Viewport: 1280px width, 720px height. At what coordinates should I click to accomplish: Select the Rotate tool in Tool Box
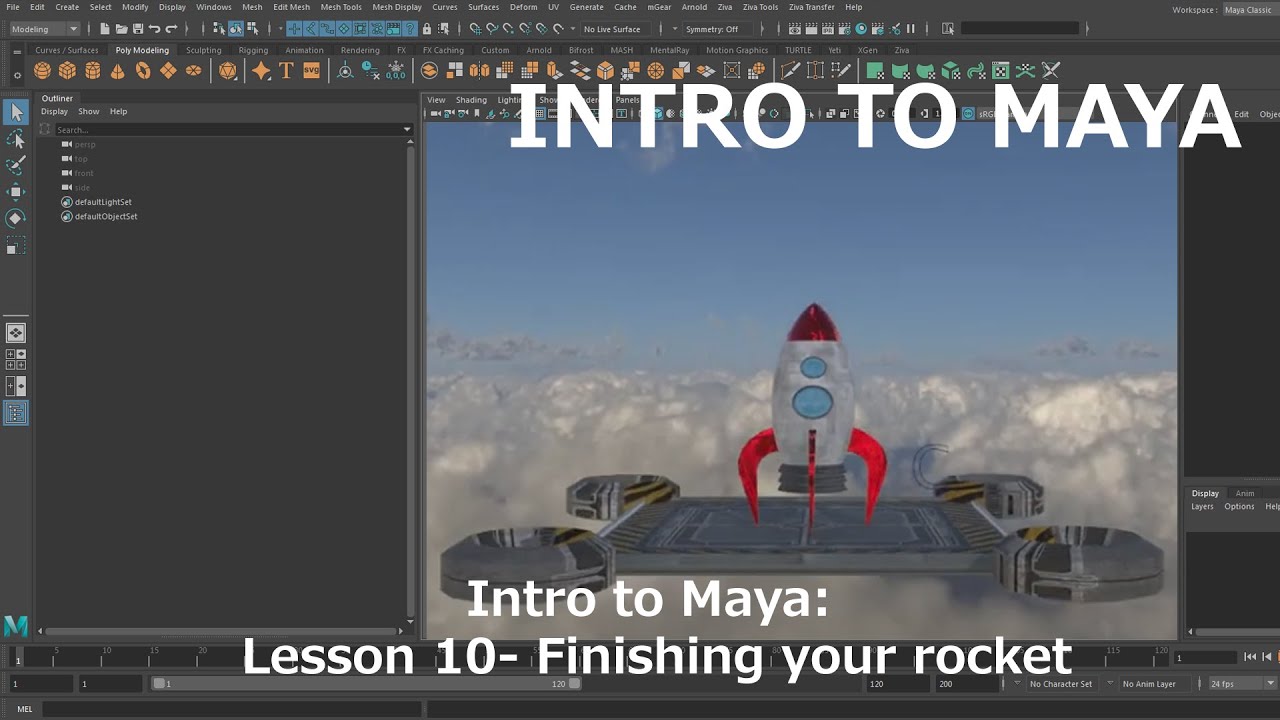click(x=16, y=217)
